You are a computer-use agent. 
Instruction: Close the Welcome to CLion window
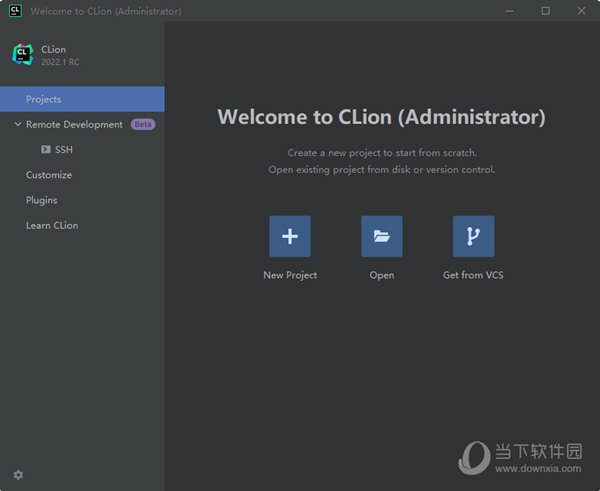(581, 11)
